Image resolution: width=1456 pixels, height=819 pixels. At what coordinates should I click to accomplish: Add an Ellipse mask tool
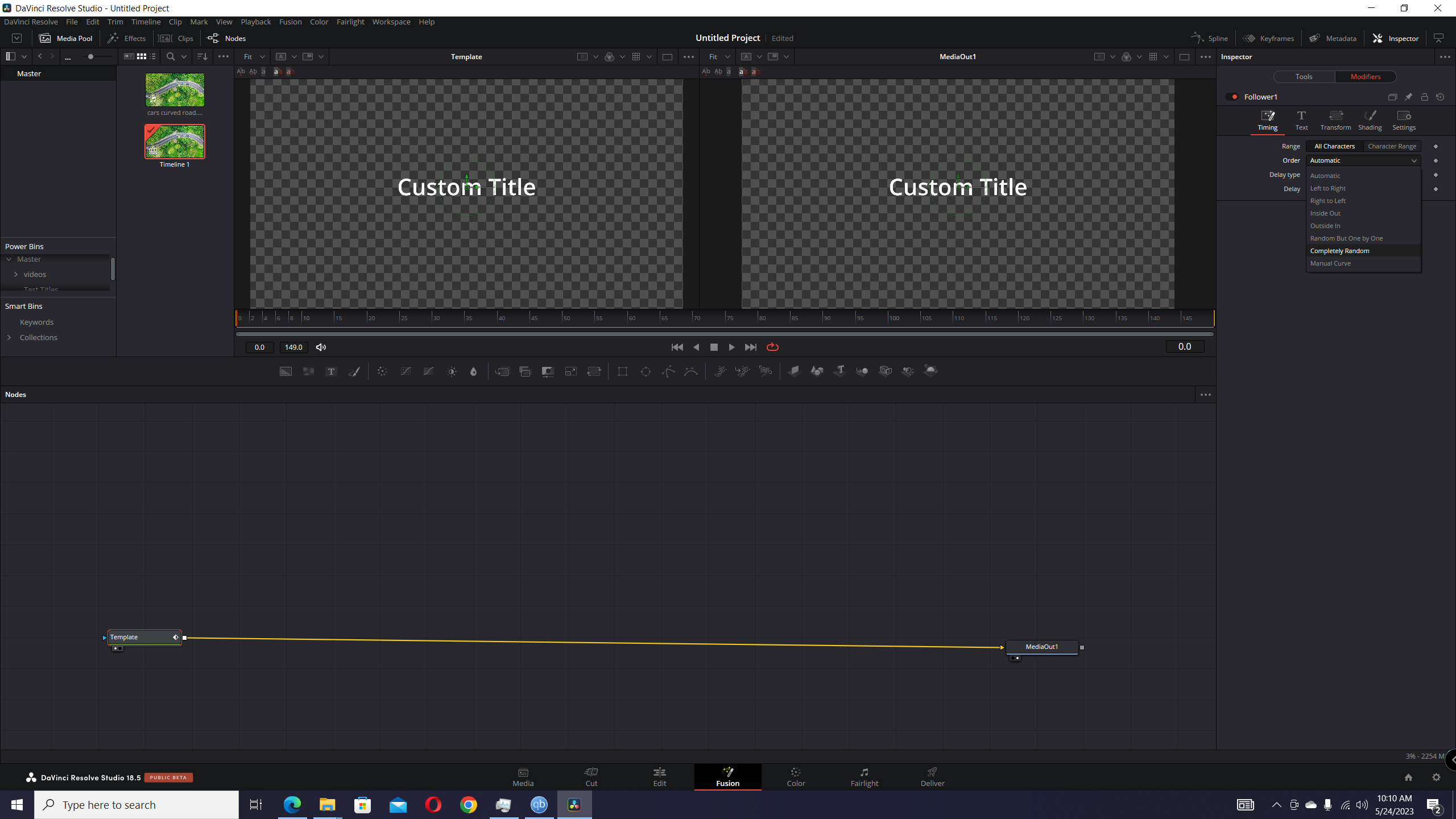tap(646, 371)
